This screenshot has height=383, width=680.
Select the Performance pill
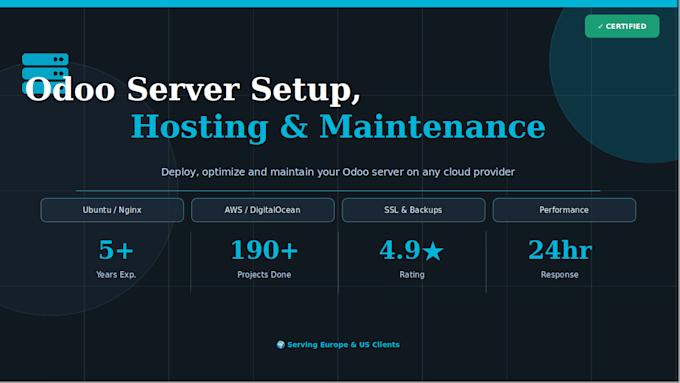(564, 210)
